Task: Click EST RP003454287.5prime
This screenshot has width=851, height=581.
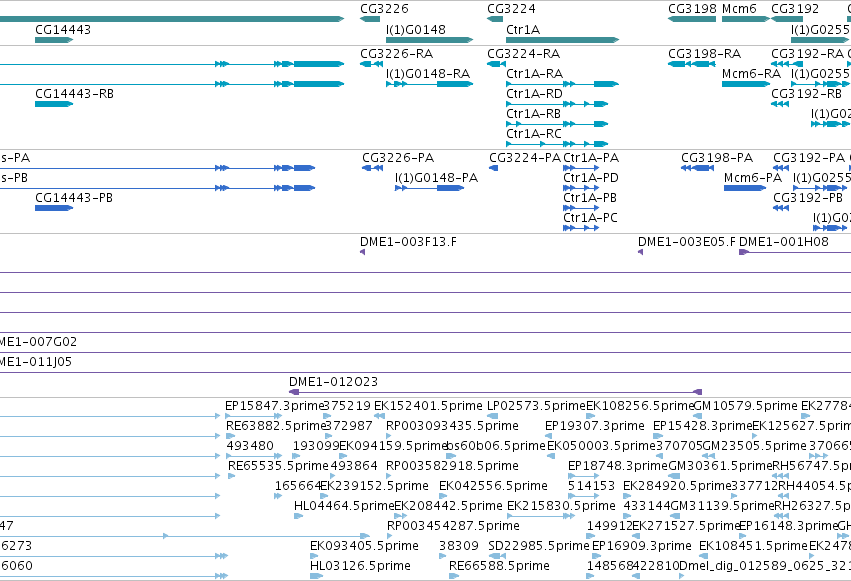Action: [x=390, y=536]
